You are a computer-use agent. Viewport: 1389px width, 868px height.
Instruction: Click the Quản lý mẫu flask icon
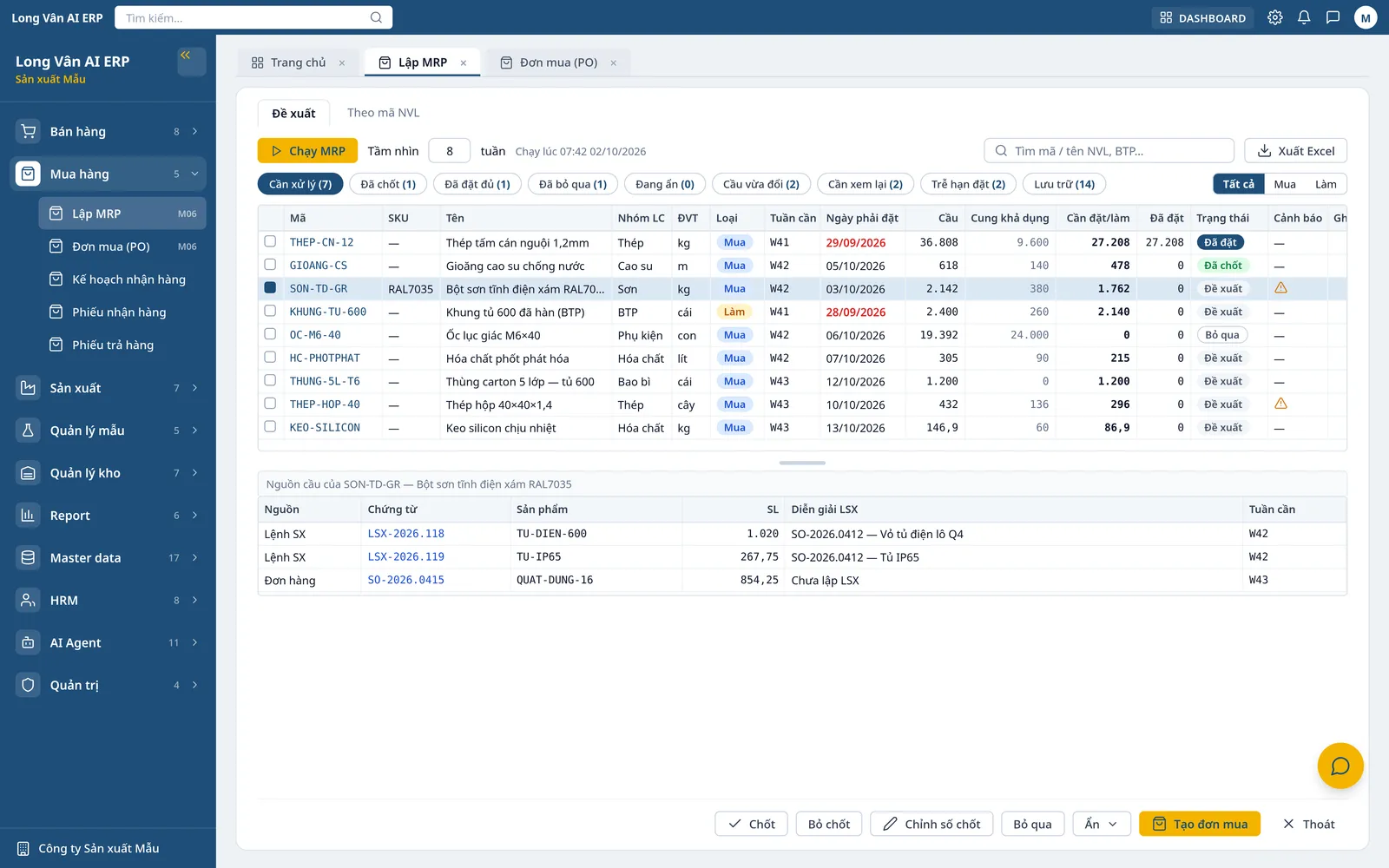[29, 431]
